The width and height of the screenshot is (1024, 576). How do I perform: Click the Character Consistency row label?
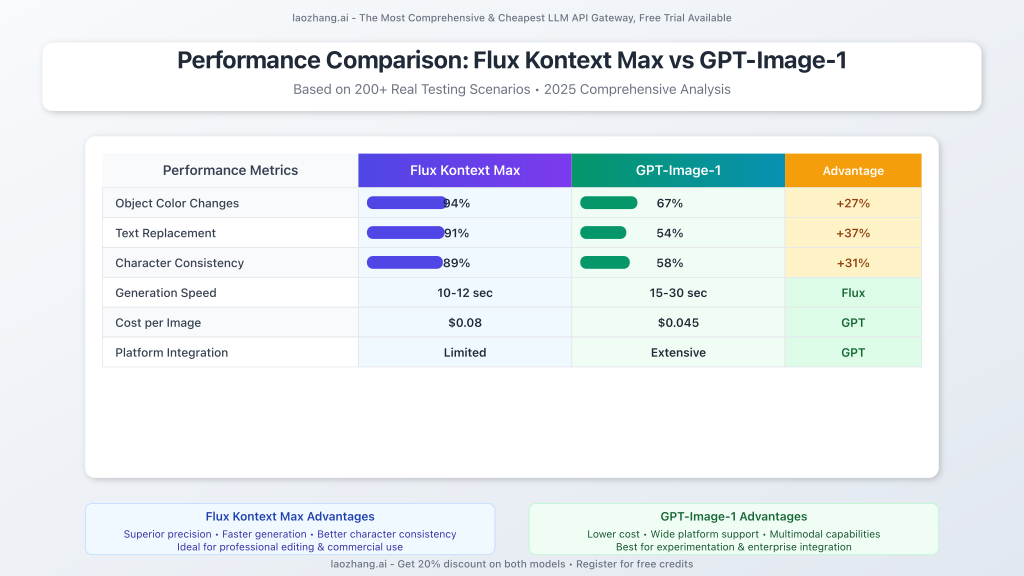coord(180,263)
